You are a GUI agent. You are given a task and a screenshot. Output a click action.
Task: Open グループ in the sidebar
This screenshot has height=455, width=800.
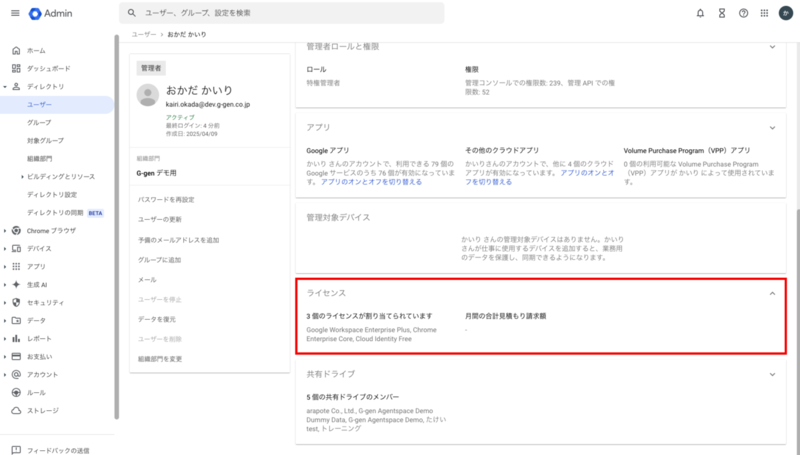click(x=39, y=122)
